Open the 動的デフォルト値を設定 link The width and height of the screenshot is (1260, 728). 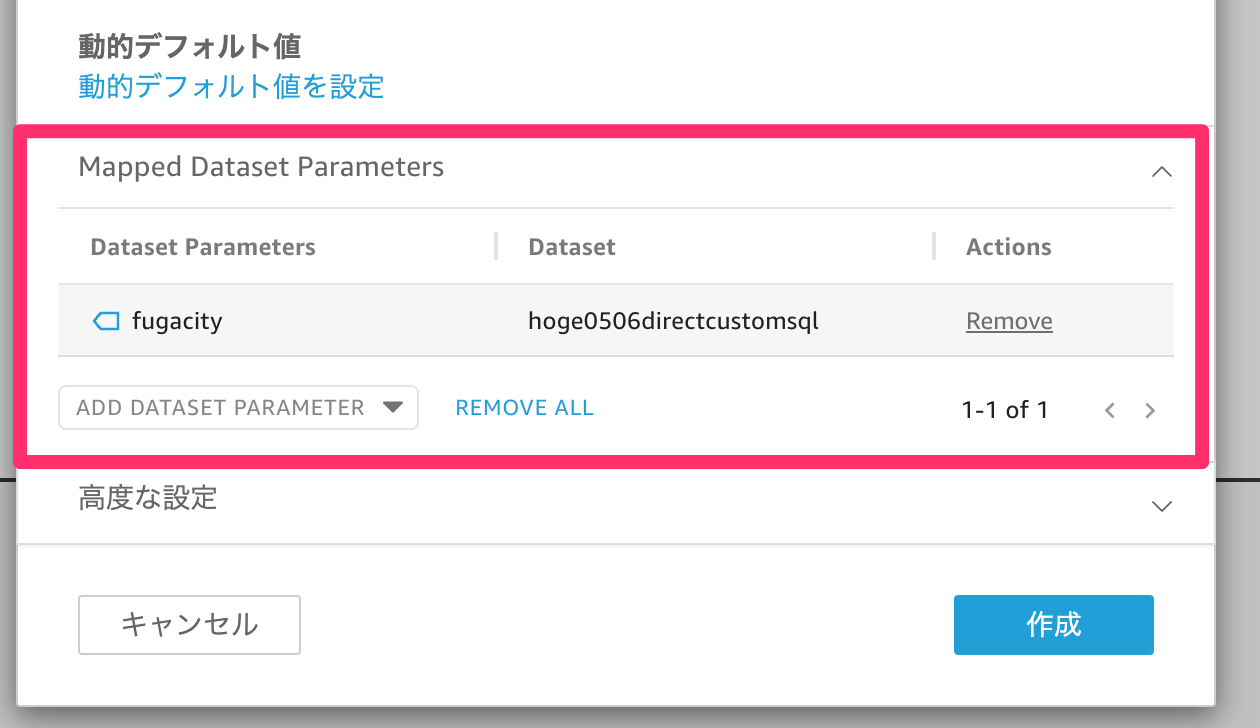pyautogui.click(x=230, y=87)
